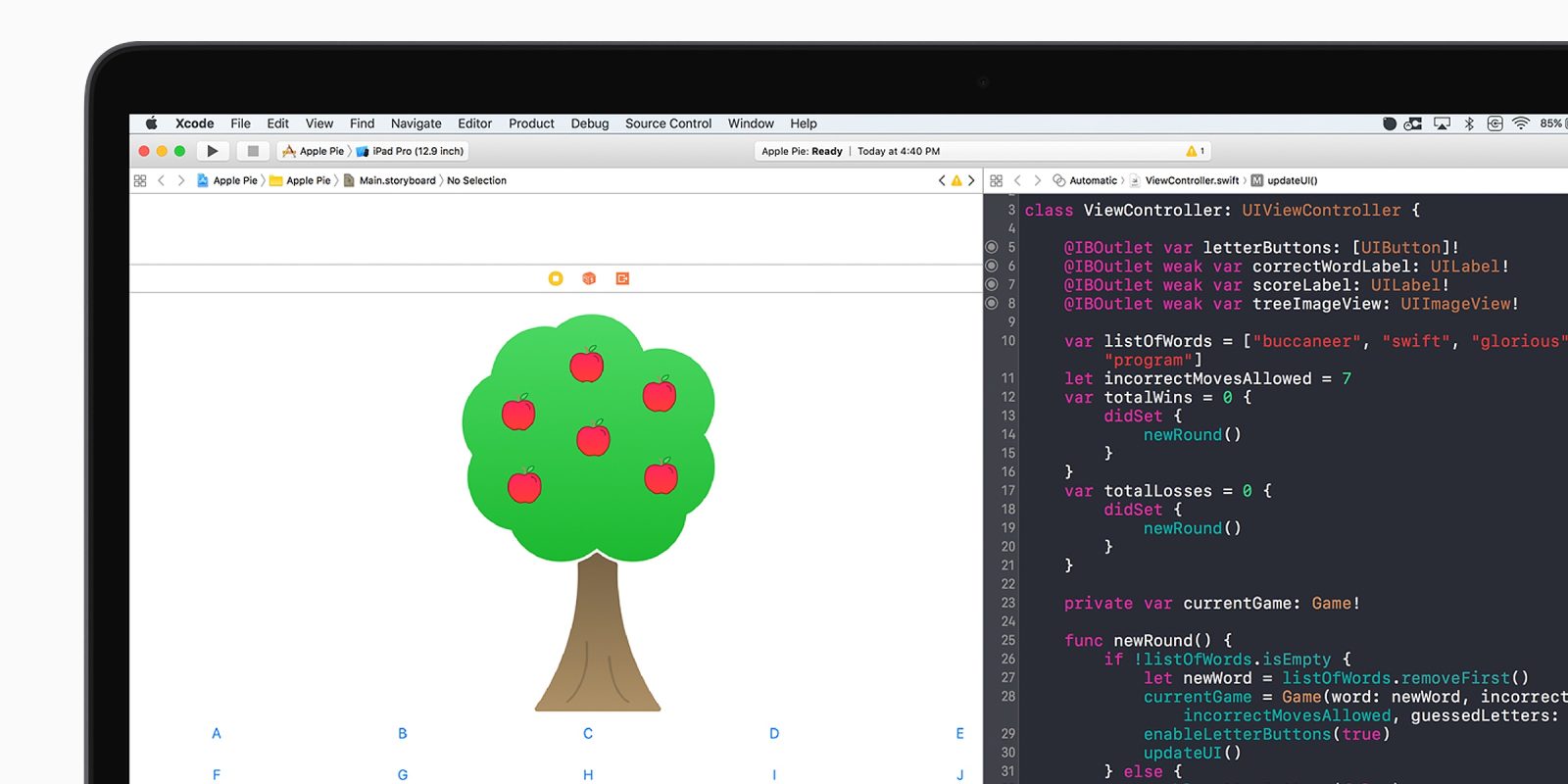Open the Wi-Fi status menu bar icon
Screen dimensions: 1568x784
(x=1520, y=123)
